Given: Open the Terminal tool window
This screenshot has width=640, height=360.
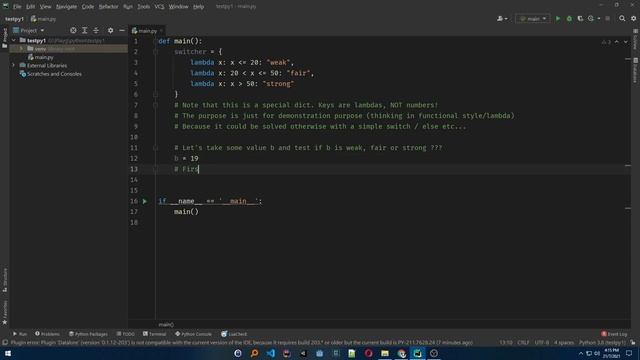Looking at the screenshot, I should [154, 334].
